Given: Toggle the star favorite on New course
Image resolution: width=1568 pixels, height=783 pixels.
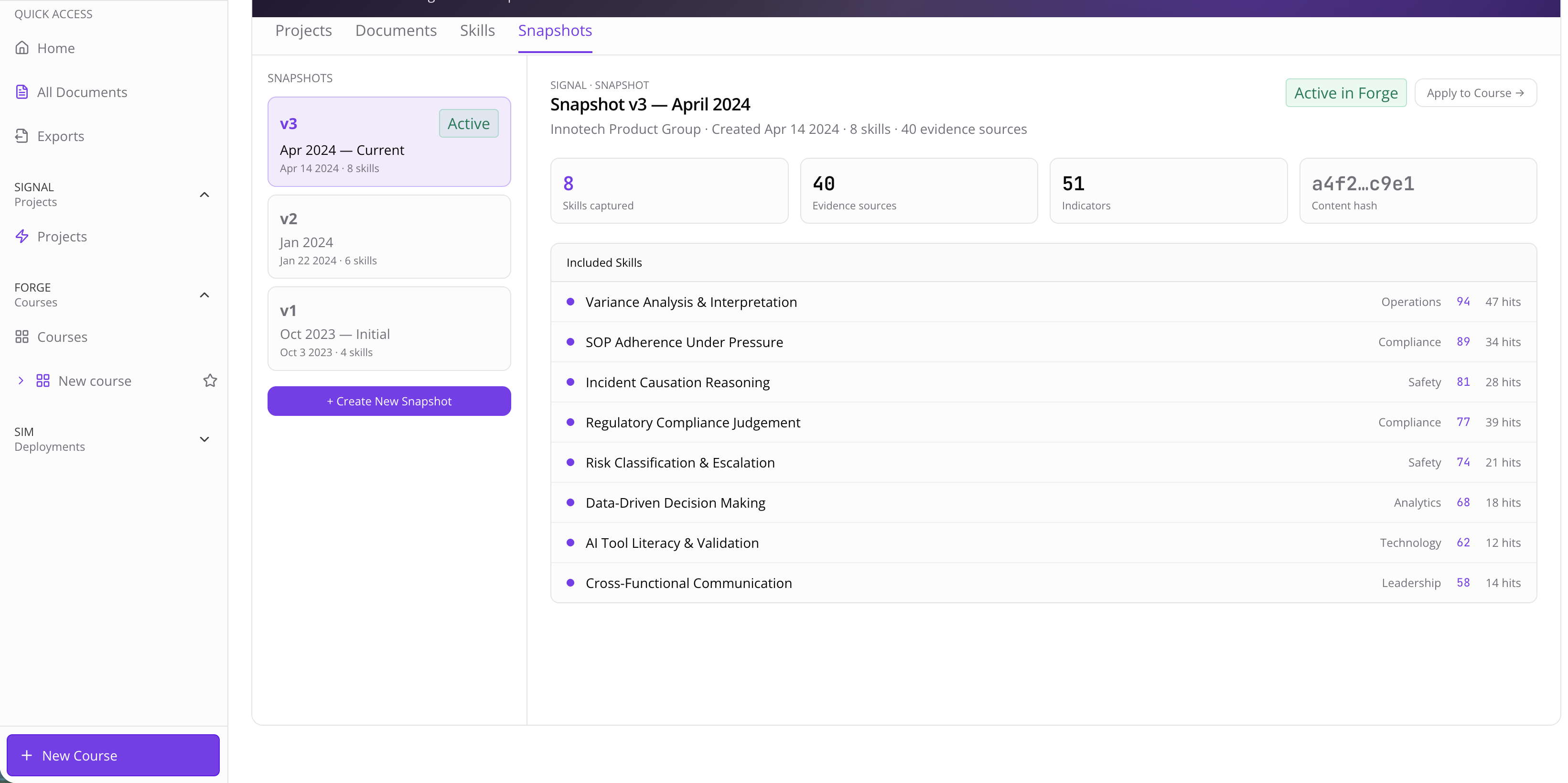Looking at the screenshot, I should tap(210, 380).
